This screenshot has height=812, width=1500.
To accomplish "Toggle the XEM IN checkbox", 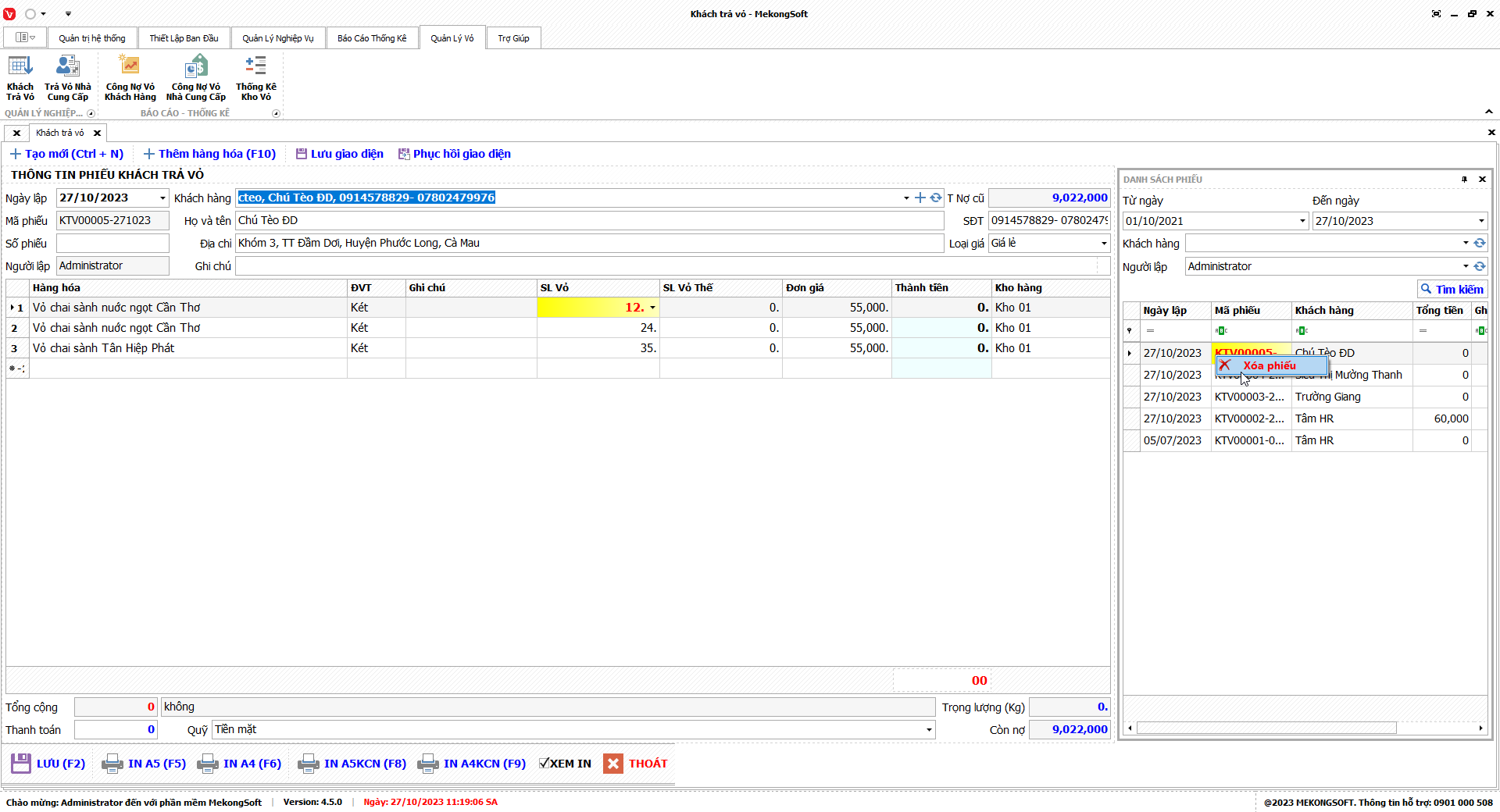I will click(x=545, y=764).
